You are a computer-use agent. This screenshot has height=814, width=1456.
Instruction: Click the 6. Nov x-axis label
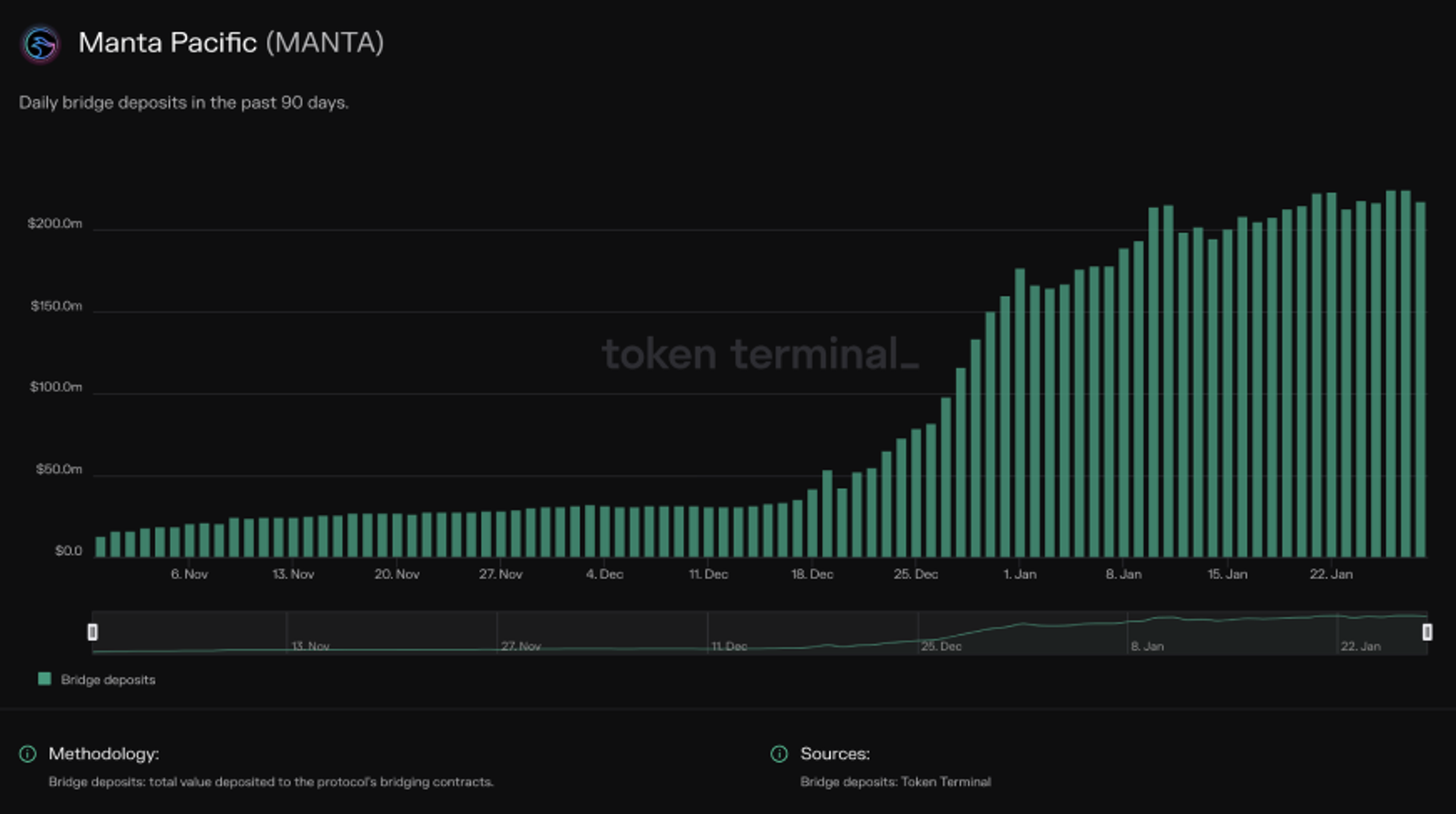[189, 574]
